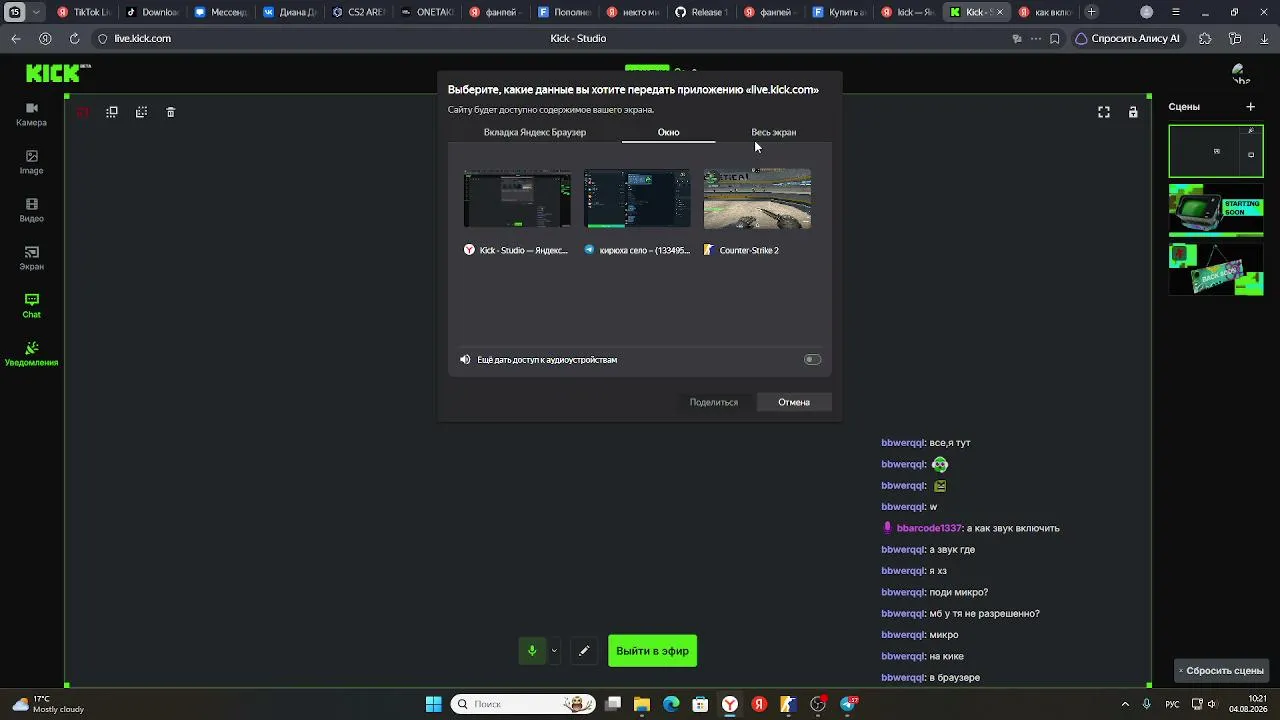The image size is (1280, 720).
Task: Click Отмена to cancel sharing
Action: [794, 402]
